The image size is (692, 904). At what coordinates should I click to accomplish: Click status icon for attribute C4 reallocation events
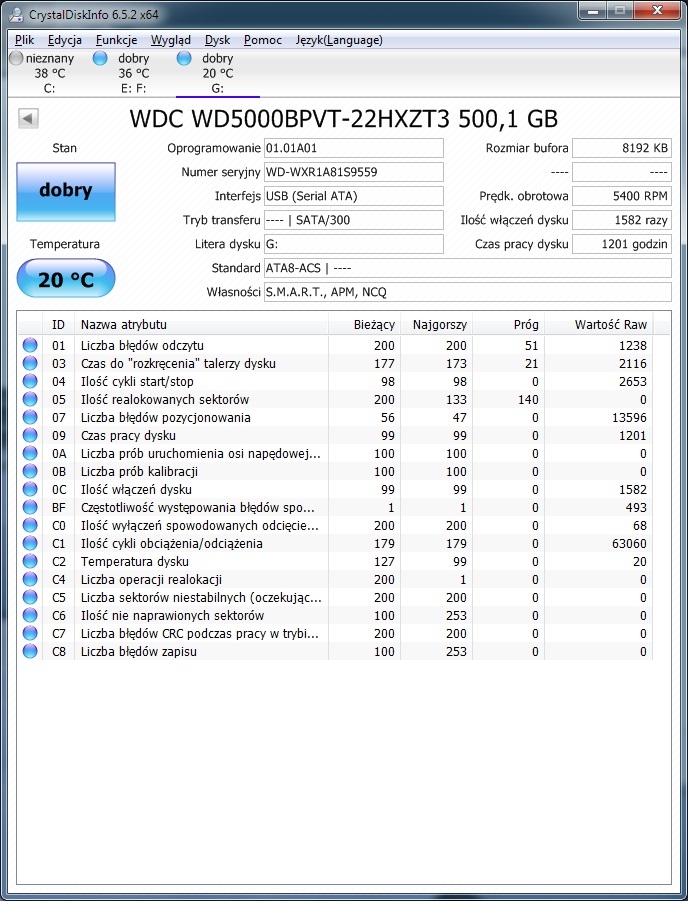tap(30, 579)
